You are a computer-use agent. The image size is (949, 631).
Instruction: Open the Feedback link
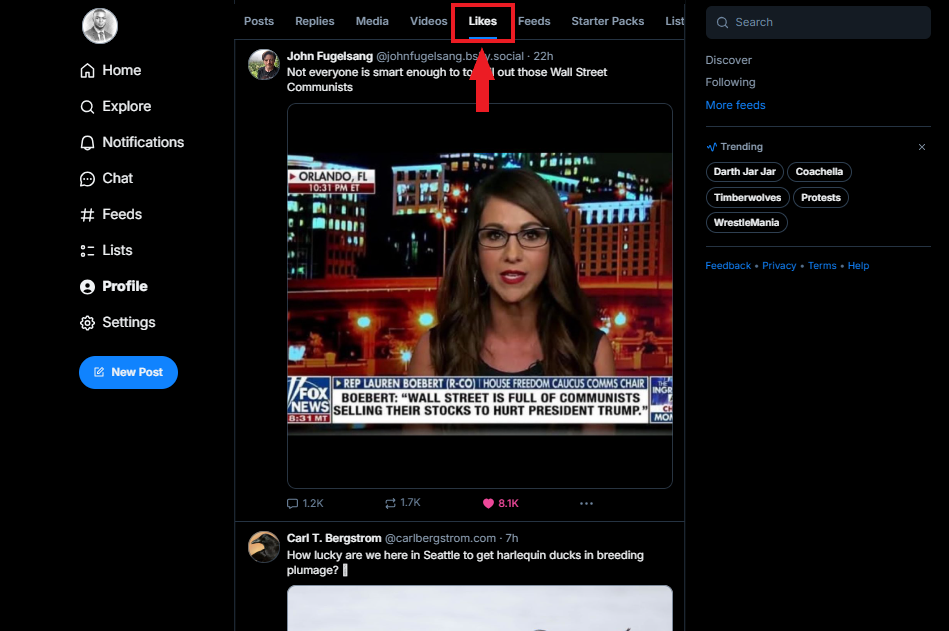[x=728, y=266]
